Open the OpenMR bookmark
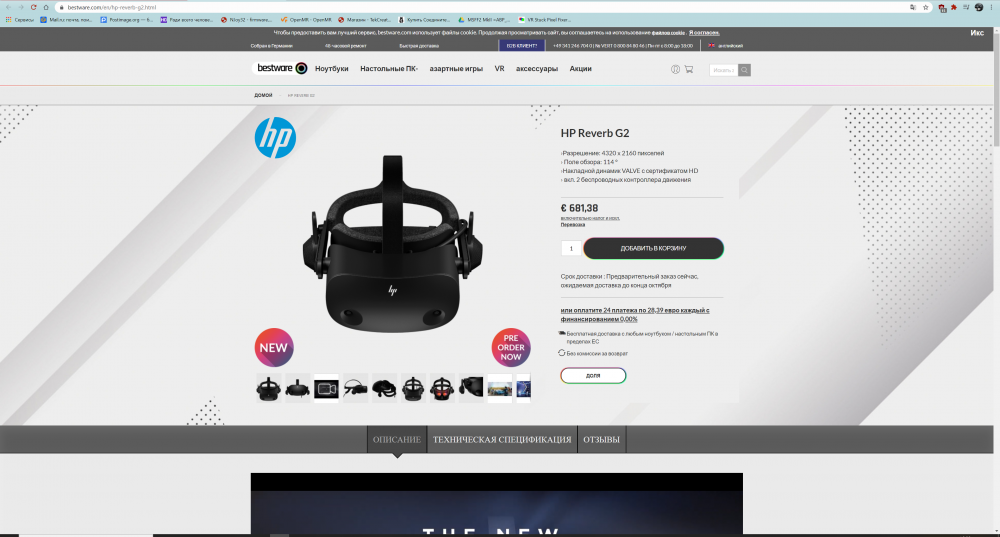The image size is (1000, 537). 306,20
